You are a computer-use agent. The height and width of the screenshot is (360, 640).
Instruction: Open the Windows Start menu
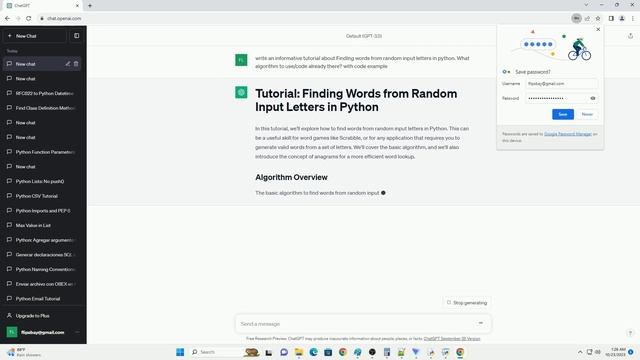180,352
